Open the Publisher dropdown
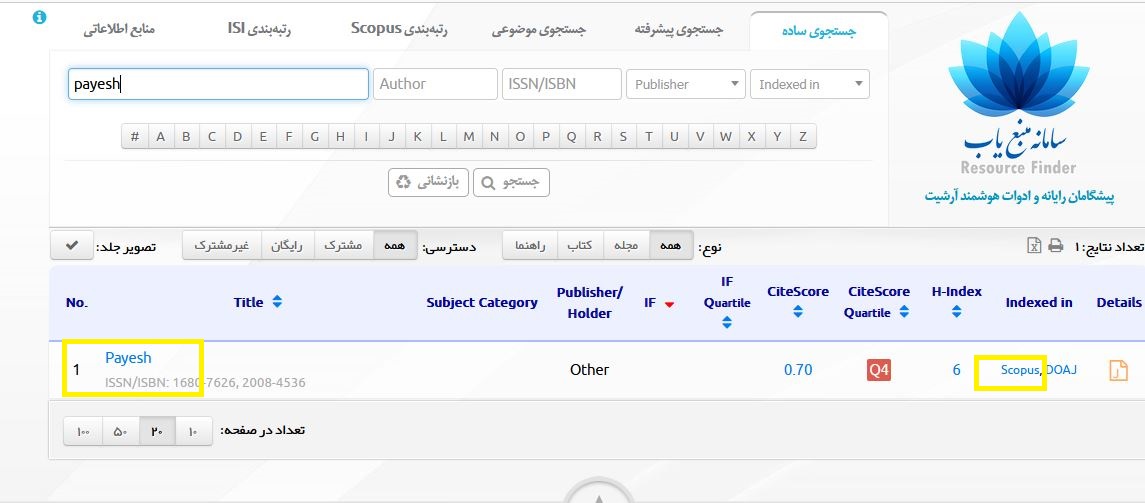Screen dimensions: 1145x503 point(686,84)
